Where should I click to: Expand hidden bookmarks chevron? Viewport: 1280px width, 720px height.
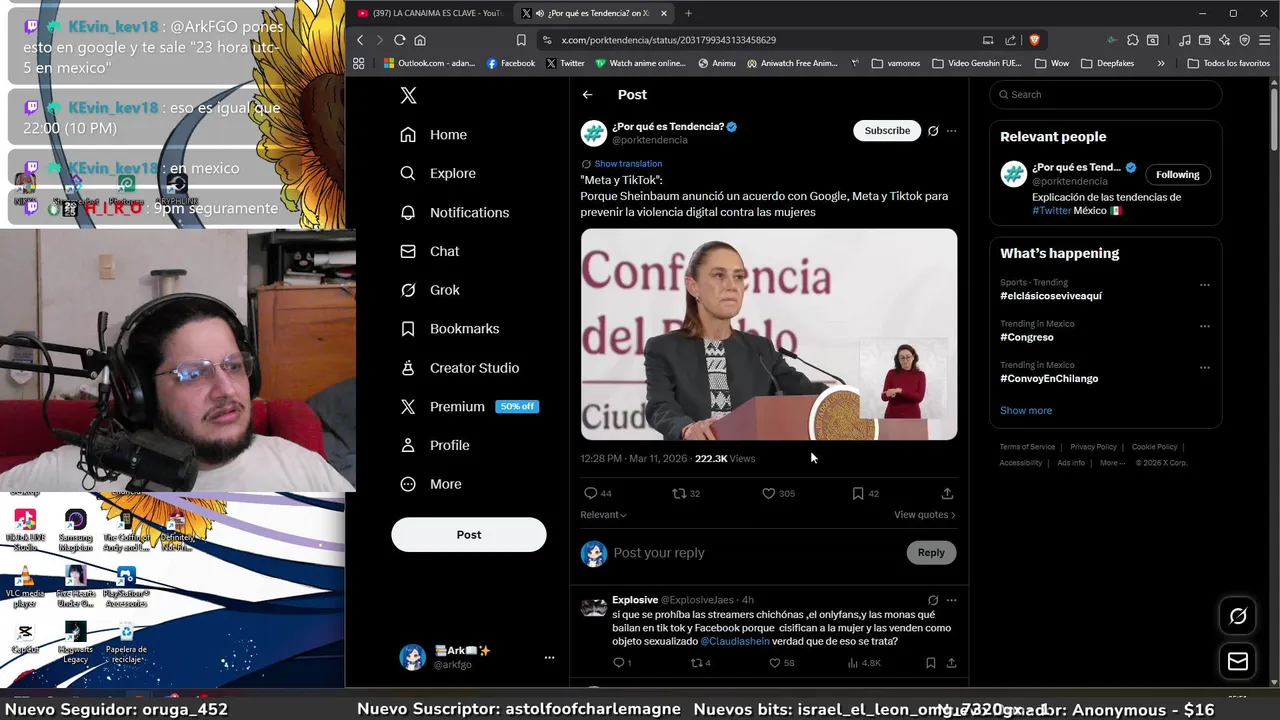point(1161,63)
